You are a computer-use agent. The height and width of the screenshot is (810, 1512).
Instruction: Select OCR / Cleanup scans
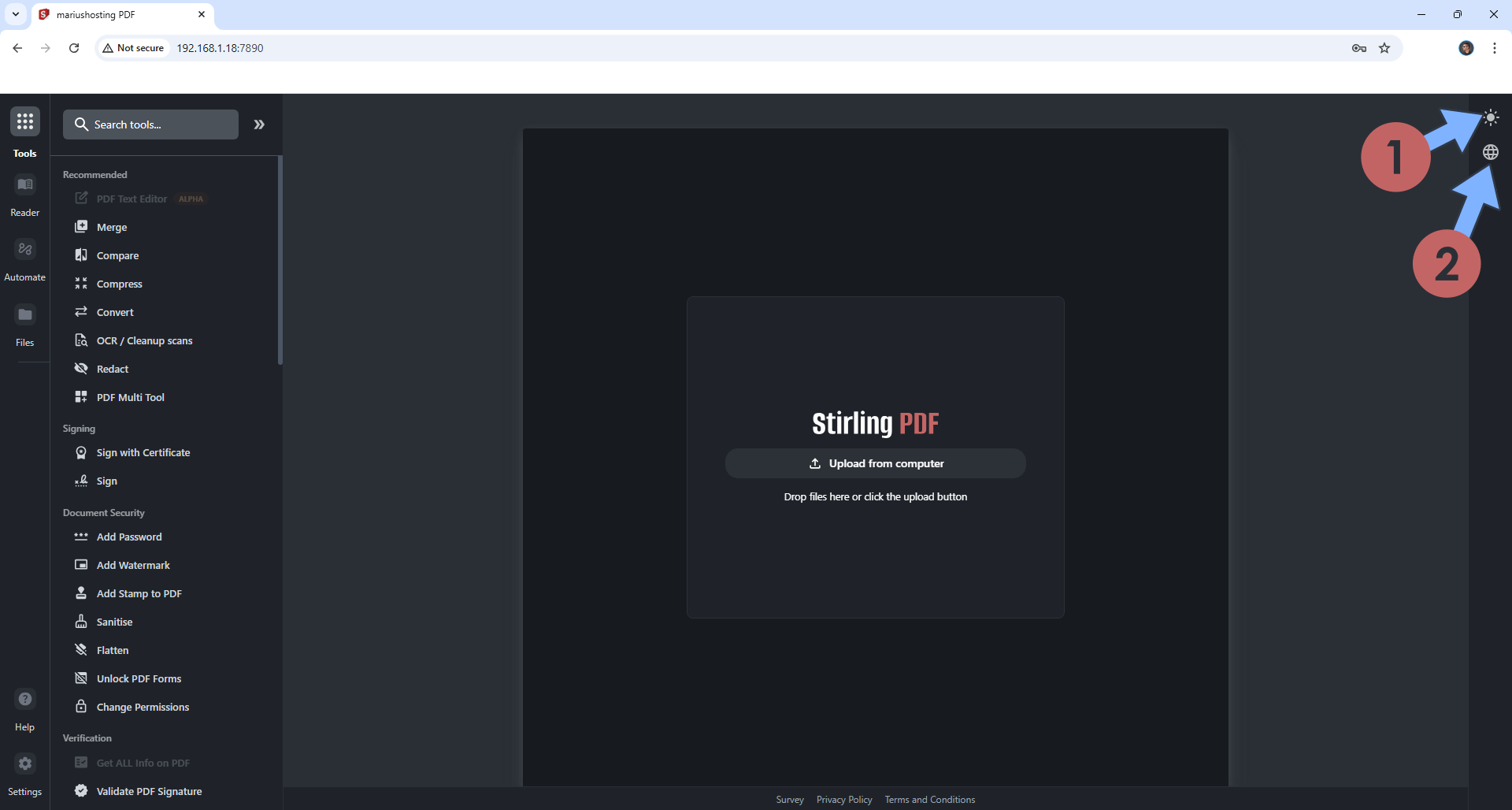(144, 340)
